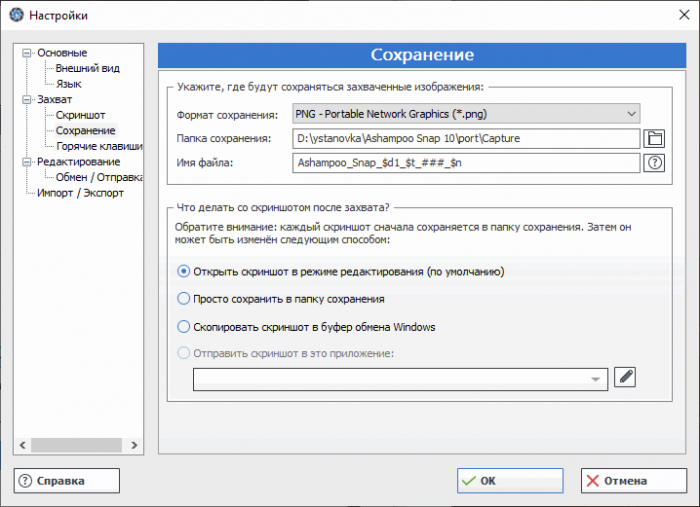Click the pencil edit application icon
Viewport: 700px width, 507px height.
[626, 376]
